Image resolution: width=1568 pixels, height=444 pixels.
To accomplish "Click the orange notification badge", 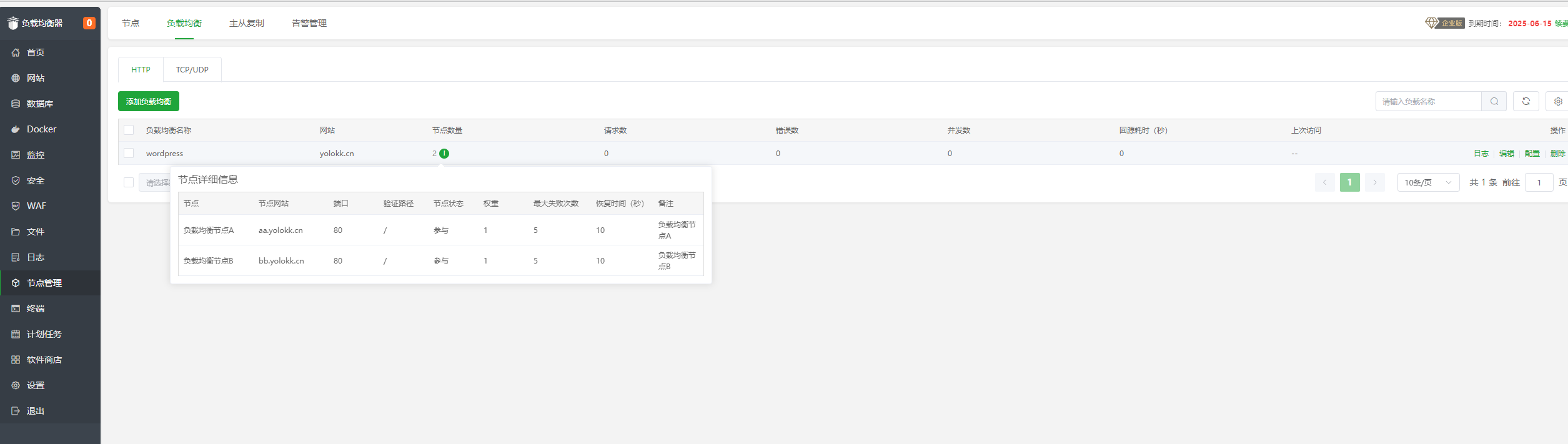I will click(89, 23).
